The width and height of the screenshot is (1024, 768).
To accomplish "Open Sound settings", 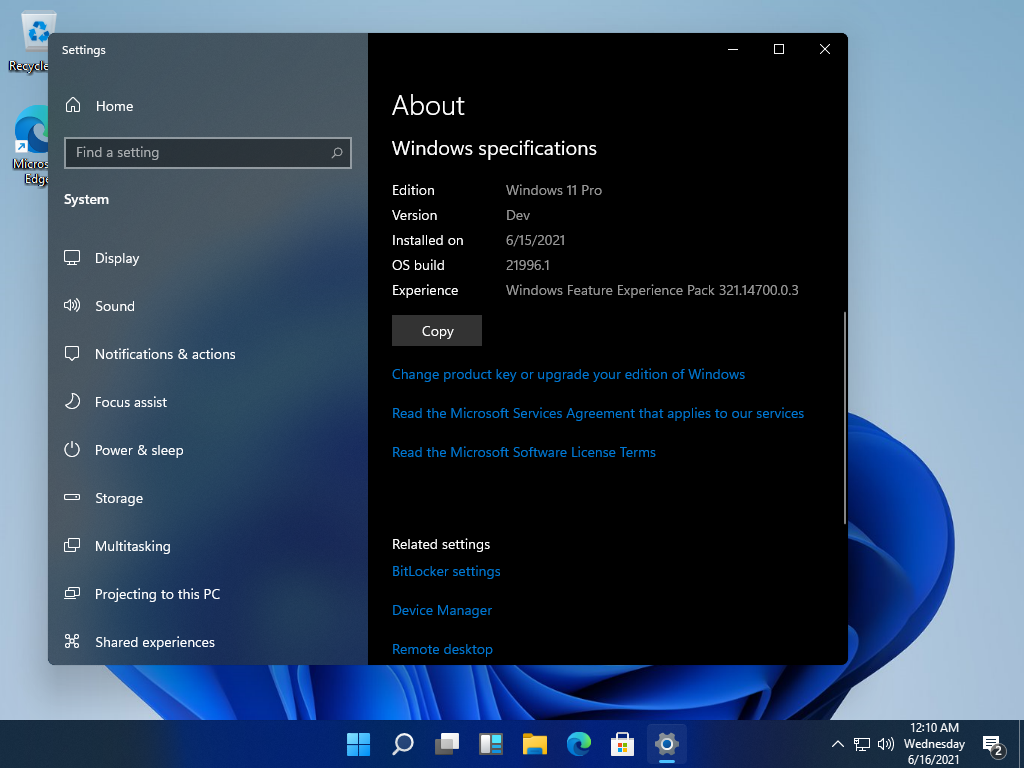I will tap(208, 306).
